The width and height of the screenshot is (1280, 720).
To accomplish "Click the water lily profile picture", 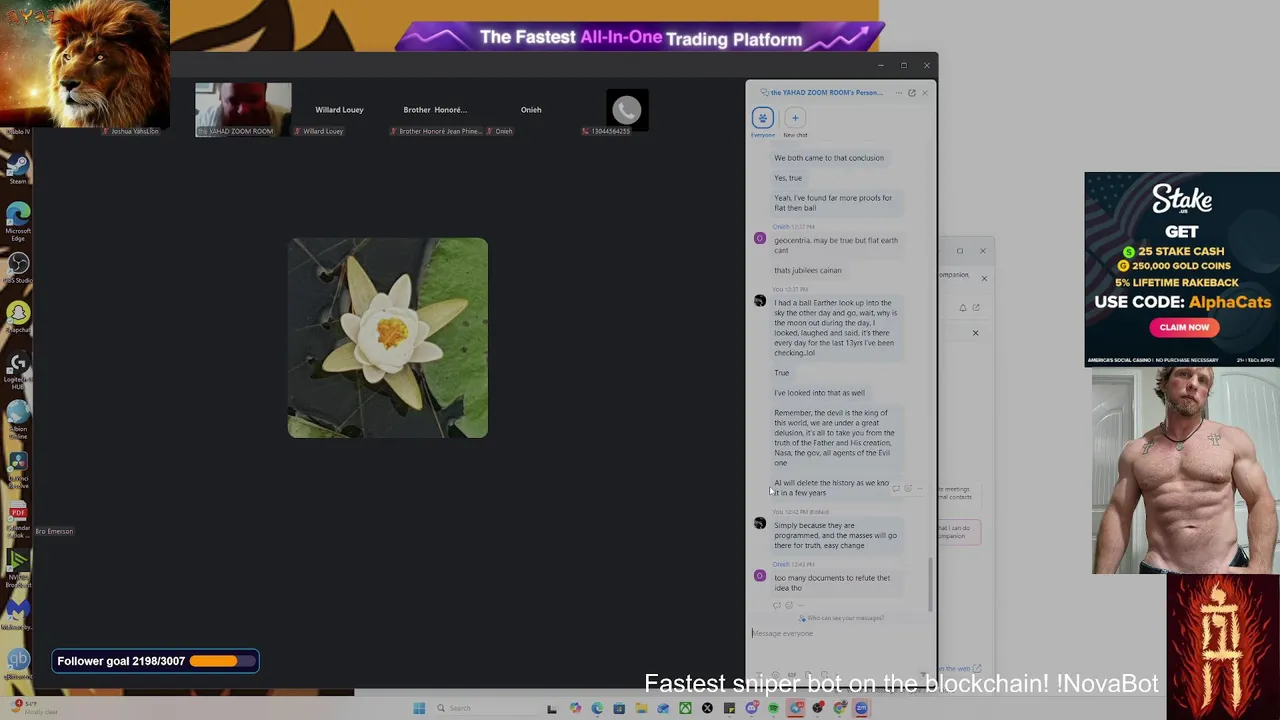I will point(388,338).
